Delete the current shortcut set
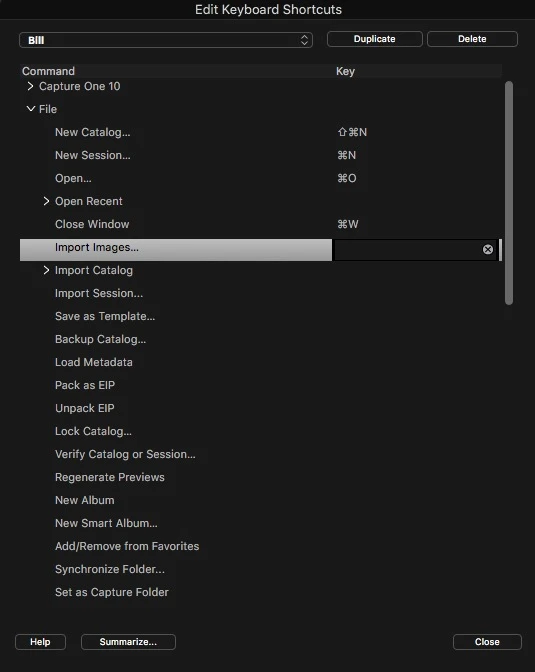 pyautogui.click(x=472, y=39)
